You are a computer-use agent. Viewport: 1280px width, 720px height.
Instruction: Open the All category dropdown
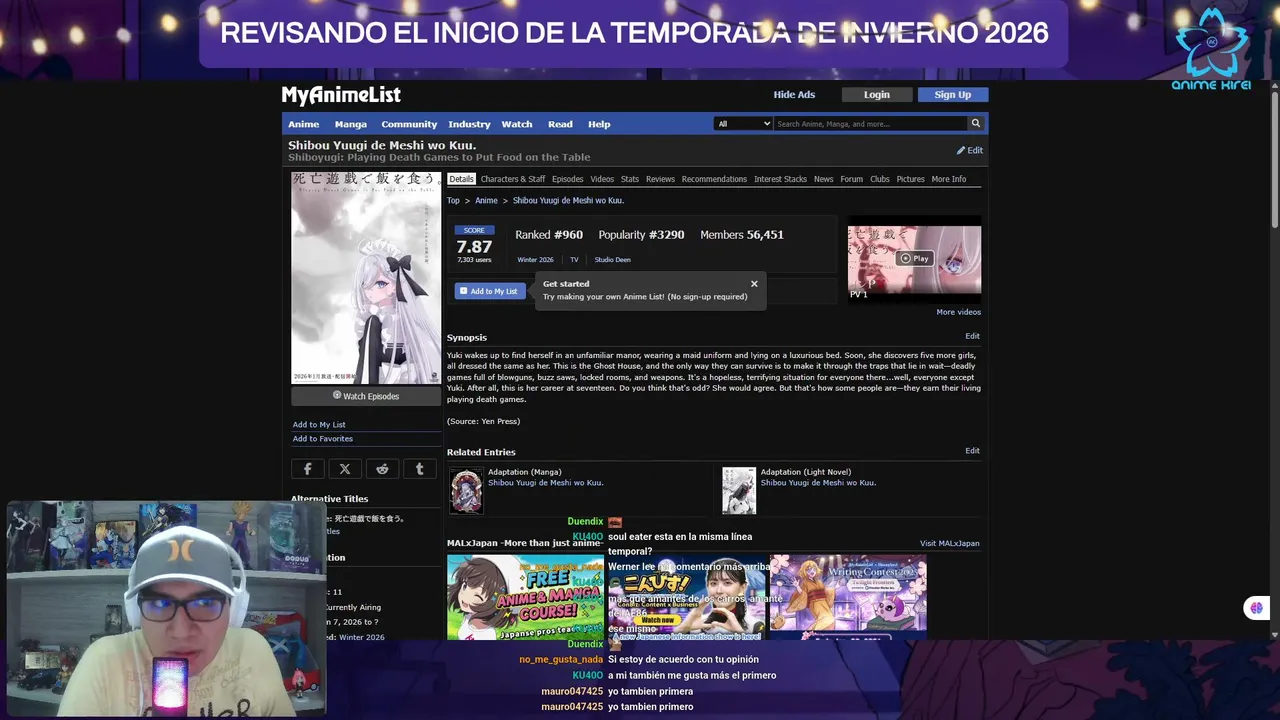(x=743, y=123)
